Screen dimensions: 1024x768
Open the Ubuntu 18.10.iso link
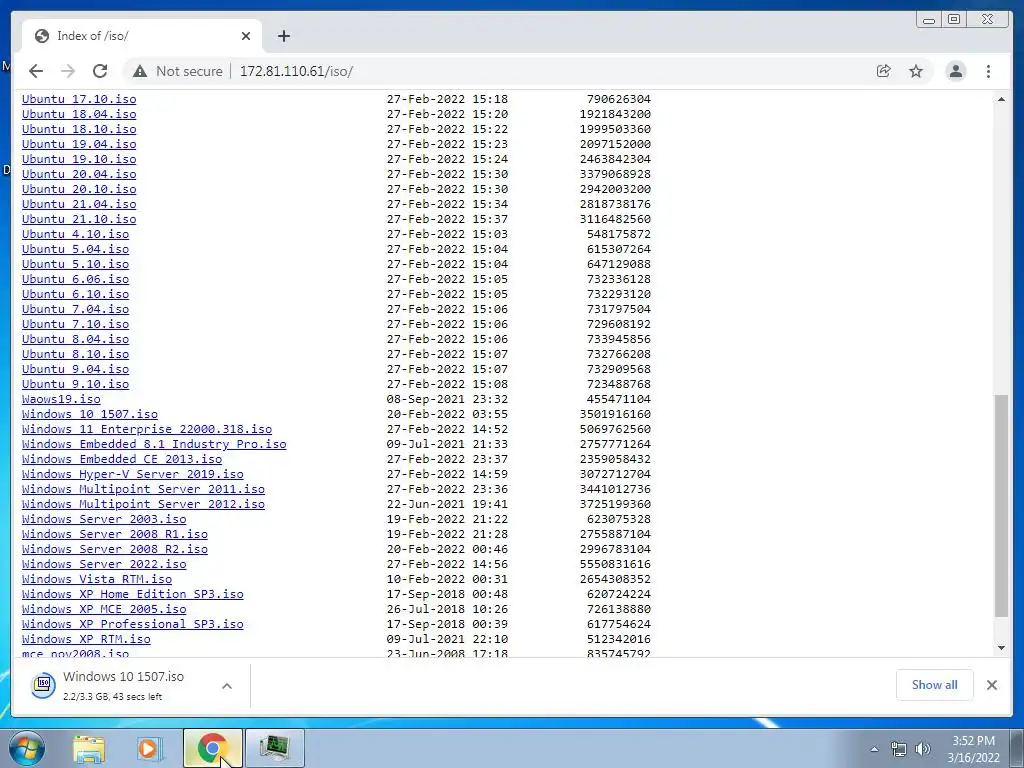click(x=79, y=129)
